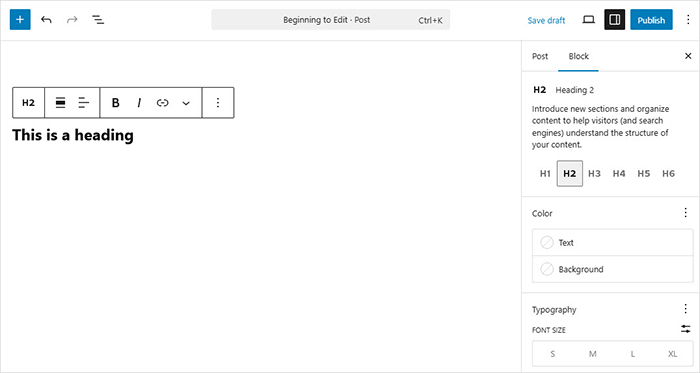Open the document overview list view
The width and height of the screenshot is (700, 373).
[98, 20]
